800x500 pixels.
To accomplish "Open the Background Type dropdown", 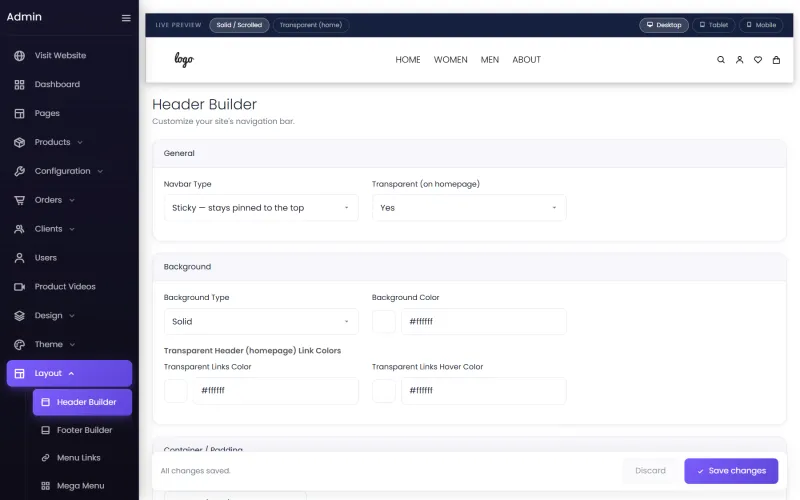I will [x=261, y=321].
